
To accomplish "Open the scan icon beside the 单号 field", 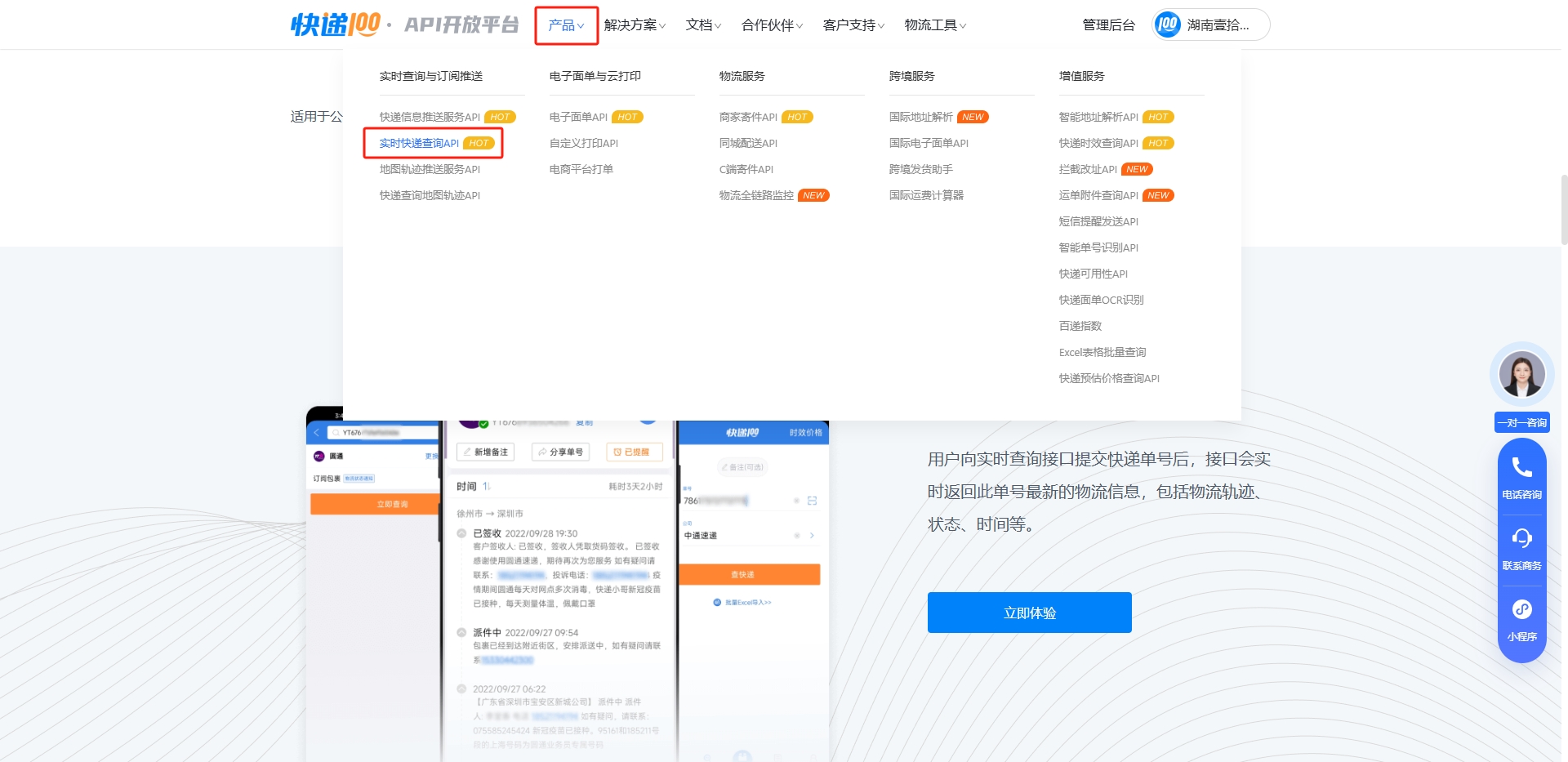I will coord(812,501).
